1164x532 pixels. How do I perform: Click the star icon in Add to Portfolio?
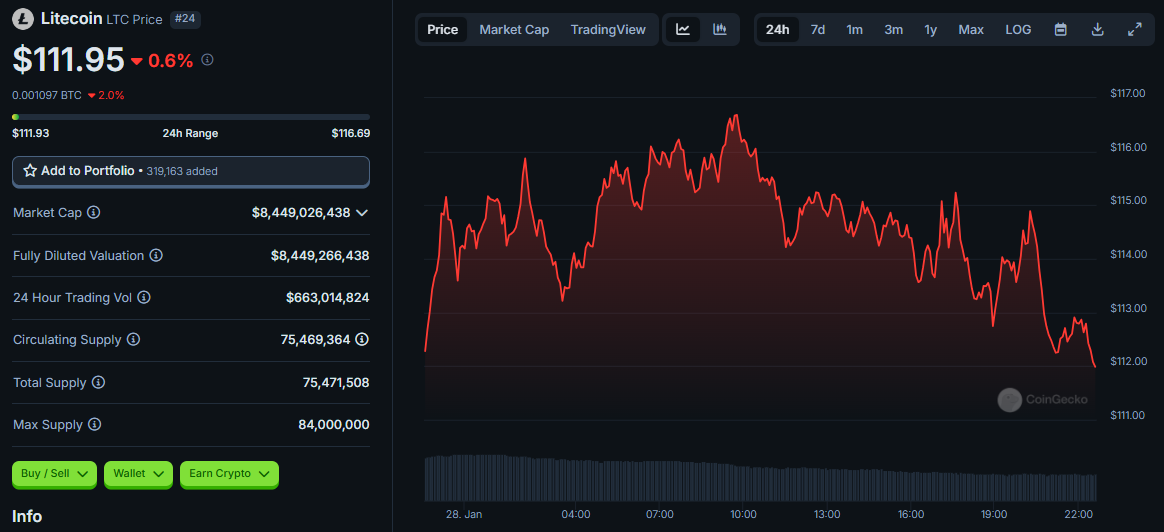point(30,171)
